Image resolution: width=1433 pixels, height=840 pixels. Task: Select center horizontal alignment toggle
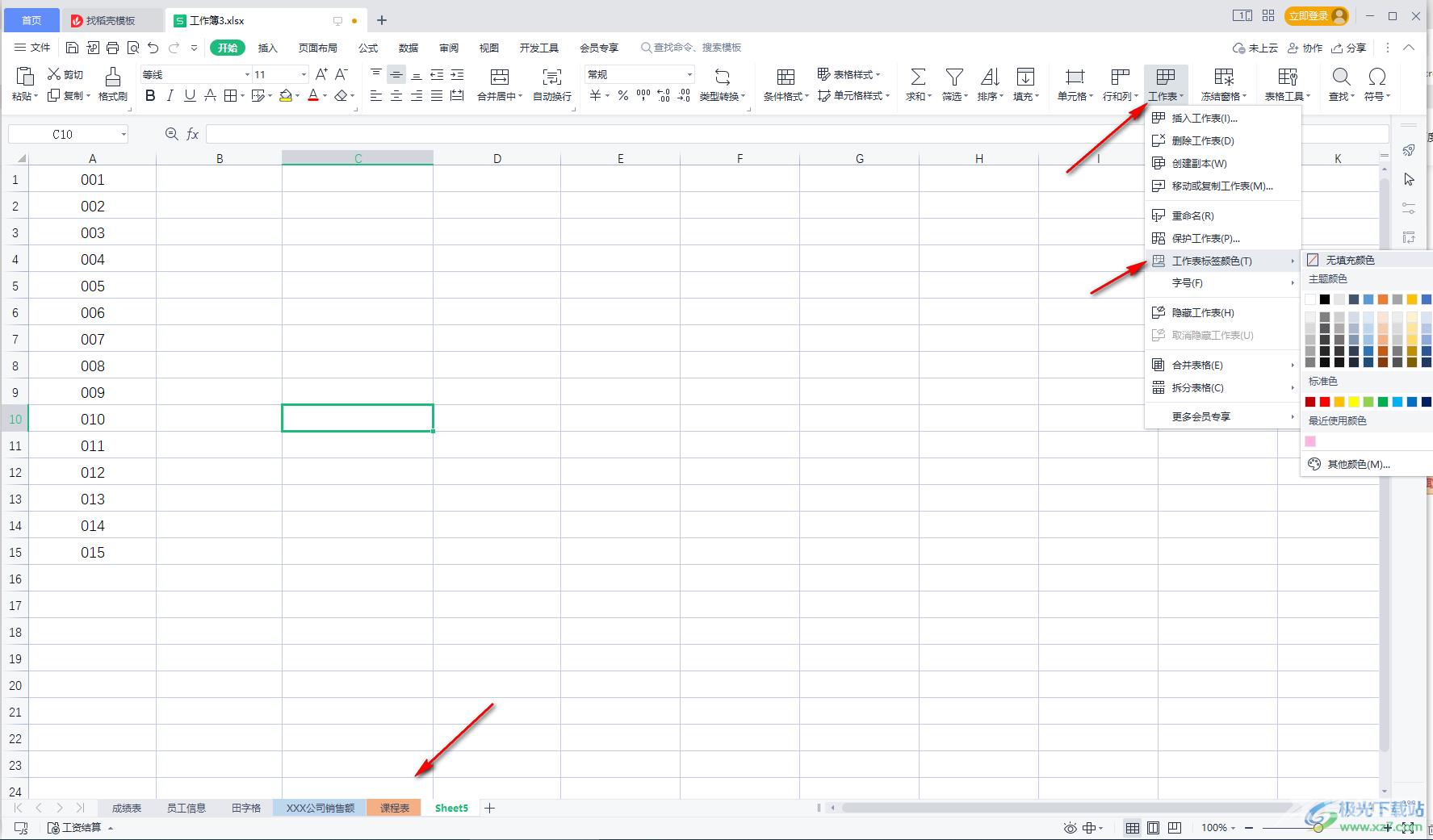pyautogui.click(x=396, y=96)
